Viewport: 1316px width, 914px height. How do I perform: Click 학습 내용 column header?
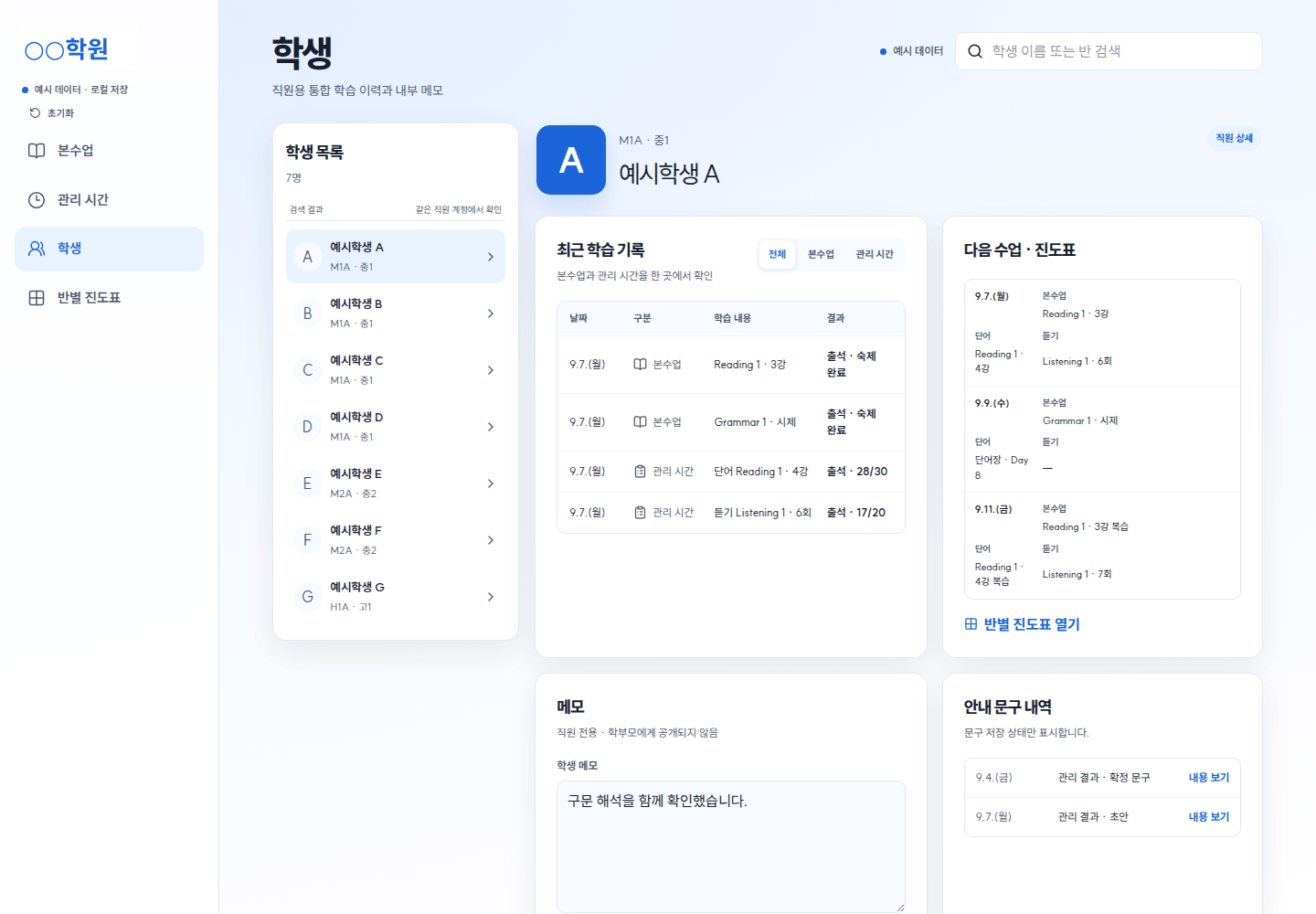[732, 318]
